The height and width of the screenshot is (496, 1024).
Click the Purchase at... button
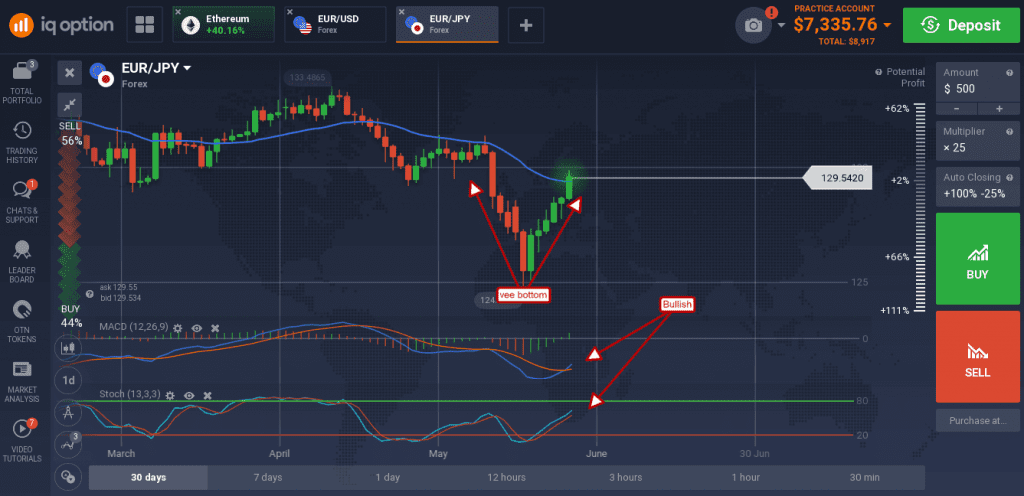pyautogui.click(x=978, y=420)
